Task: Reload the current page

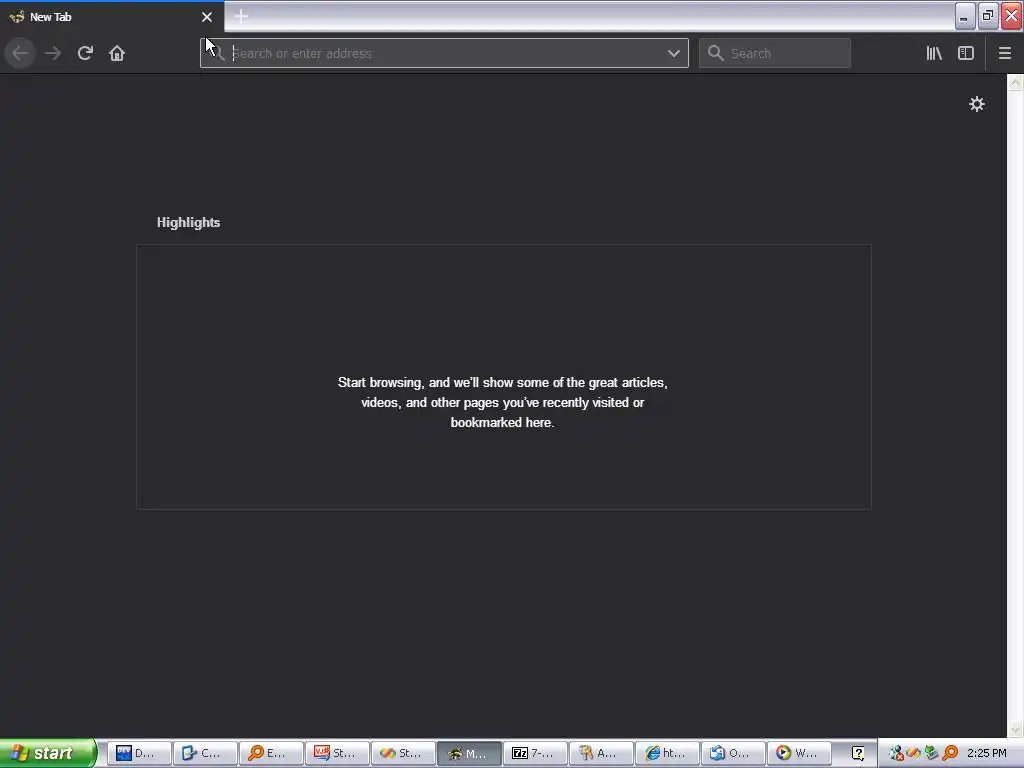Action: click(85, 53)
